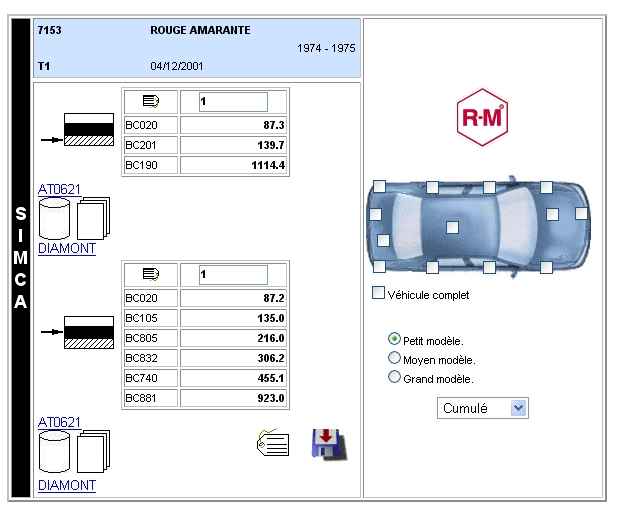This screenshot has height=510, width=618.
Task: Open the second DIAMONT link
Action: pos(67,485)
